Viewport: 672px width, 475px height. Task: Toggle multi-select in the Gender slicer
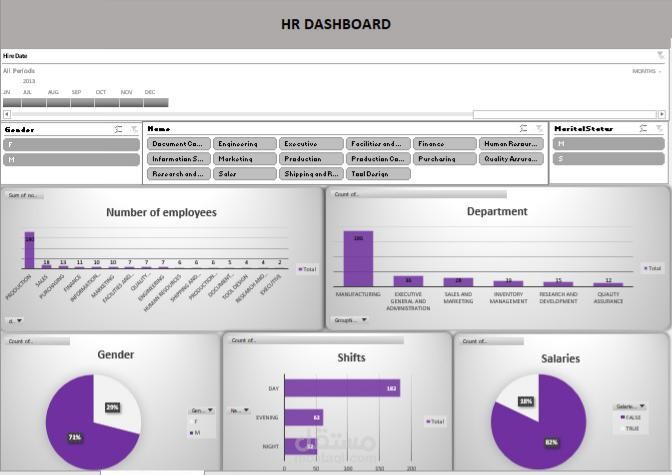(119, 129)
